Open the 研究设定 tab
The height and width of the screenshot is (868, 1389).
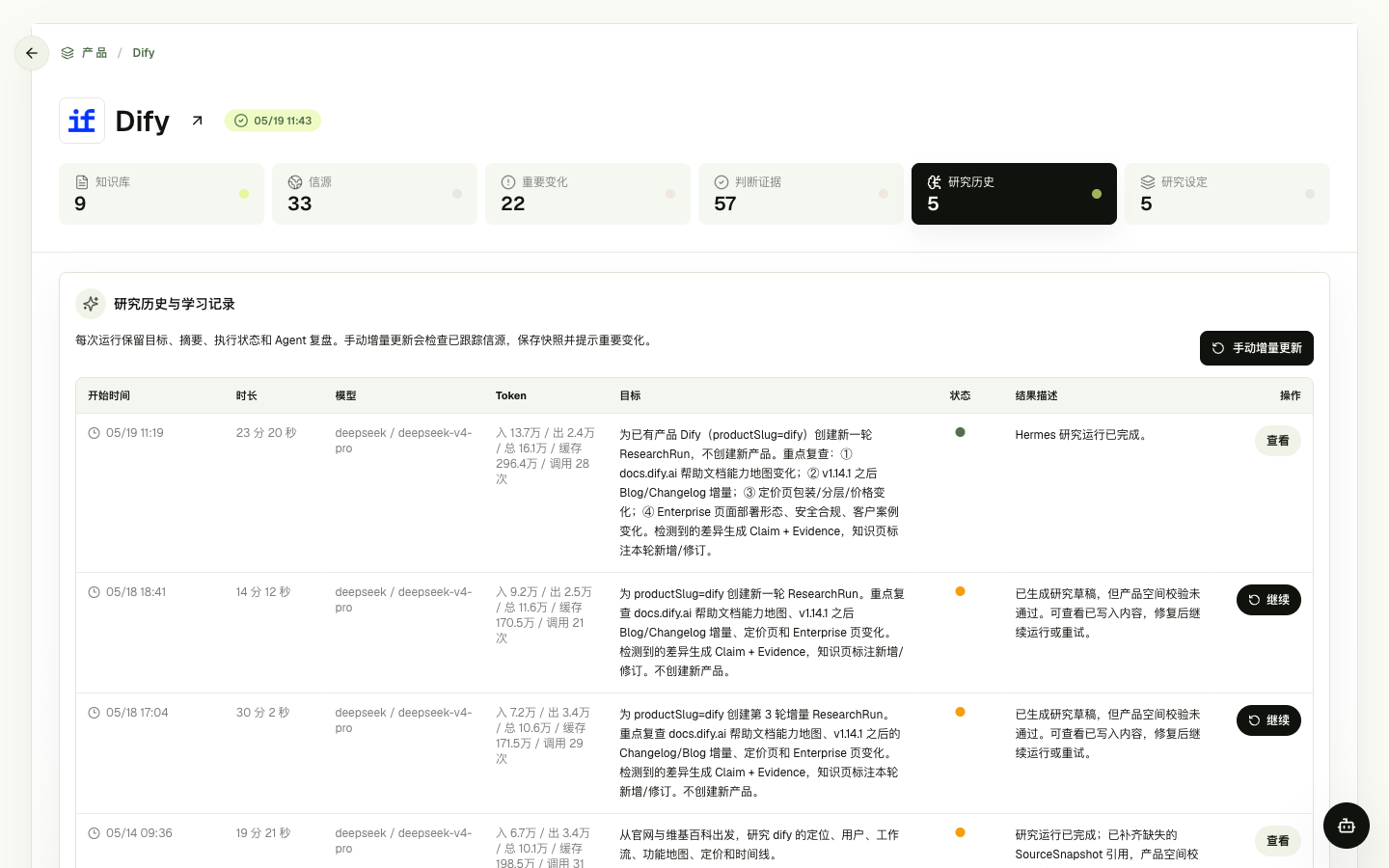pyautogui.click(x=1227, y=194)
